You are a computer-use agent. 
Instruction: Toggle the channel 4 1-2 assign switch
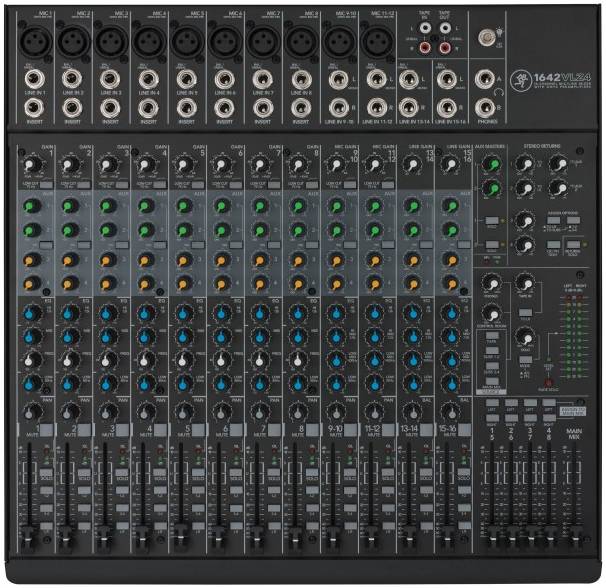[x=160, y=491]
